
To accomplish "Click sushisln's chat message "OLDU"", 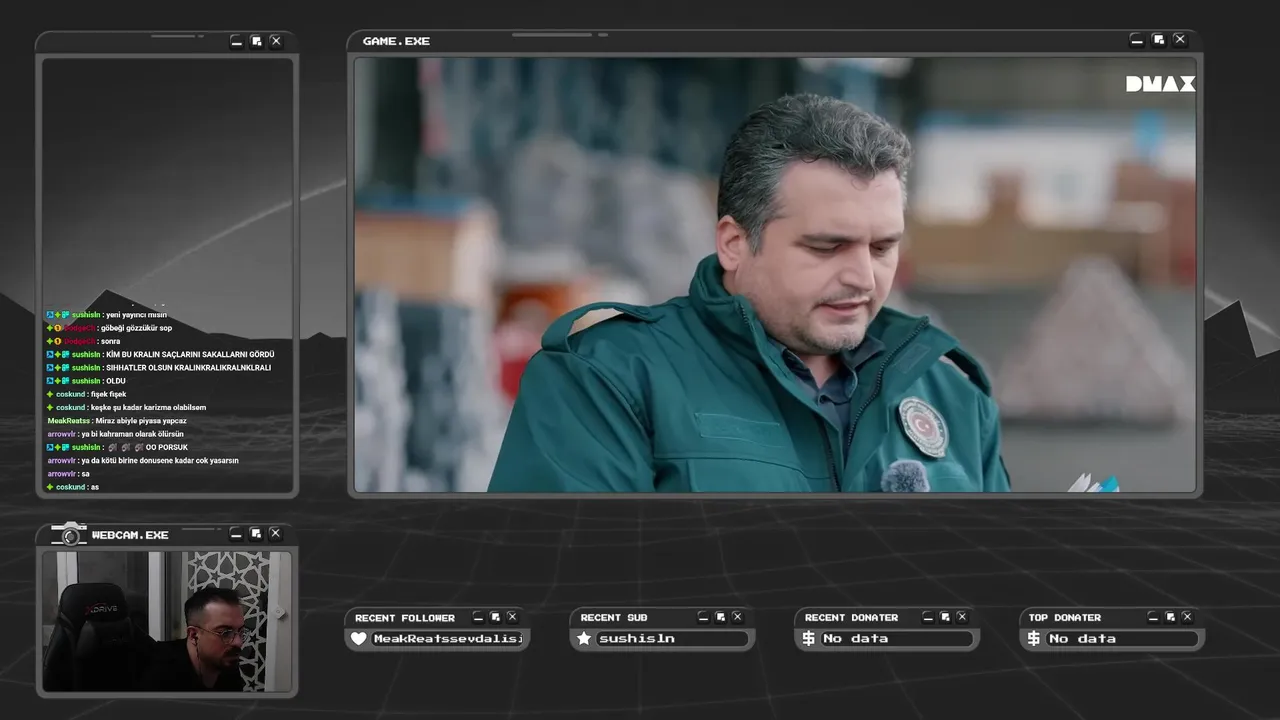I will click(115, 381).
